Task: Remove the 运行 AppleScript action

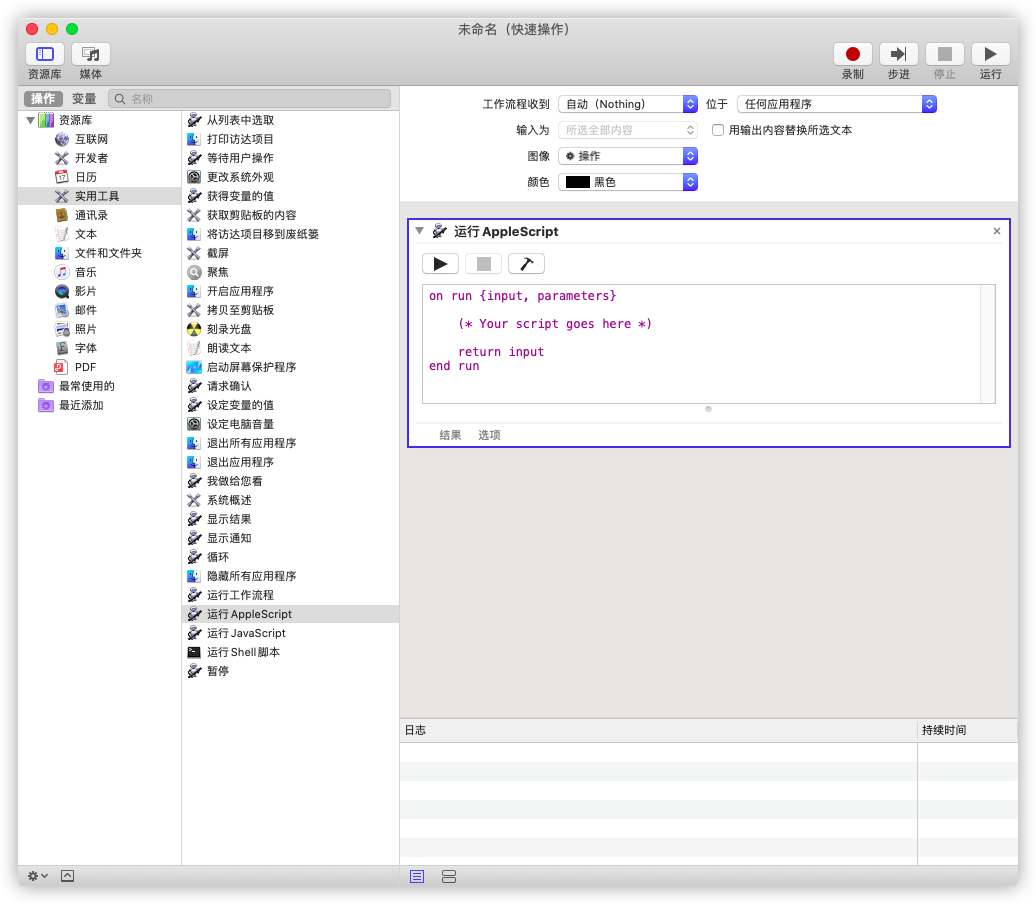Action: (997, 231)
